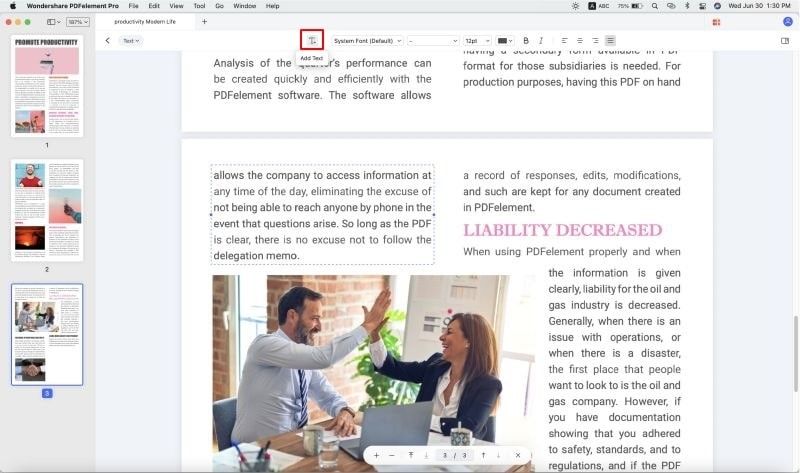800x473 pixels.
Task: Open the System Font (Default) dropdown
Action: (367, 40)
